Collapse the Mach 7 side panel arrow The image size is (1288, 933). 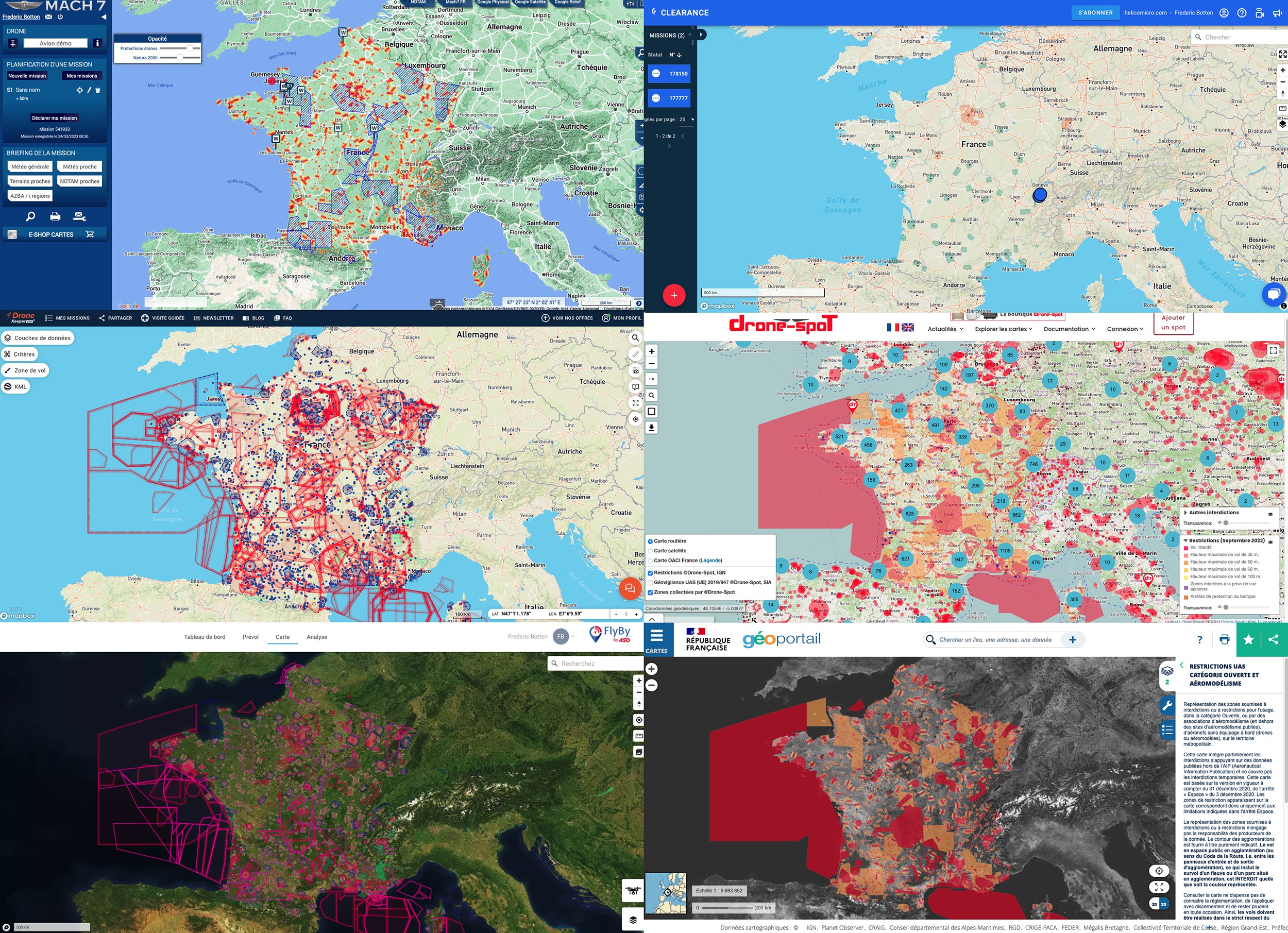coord(104,17)
